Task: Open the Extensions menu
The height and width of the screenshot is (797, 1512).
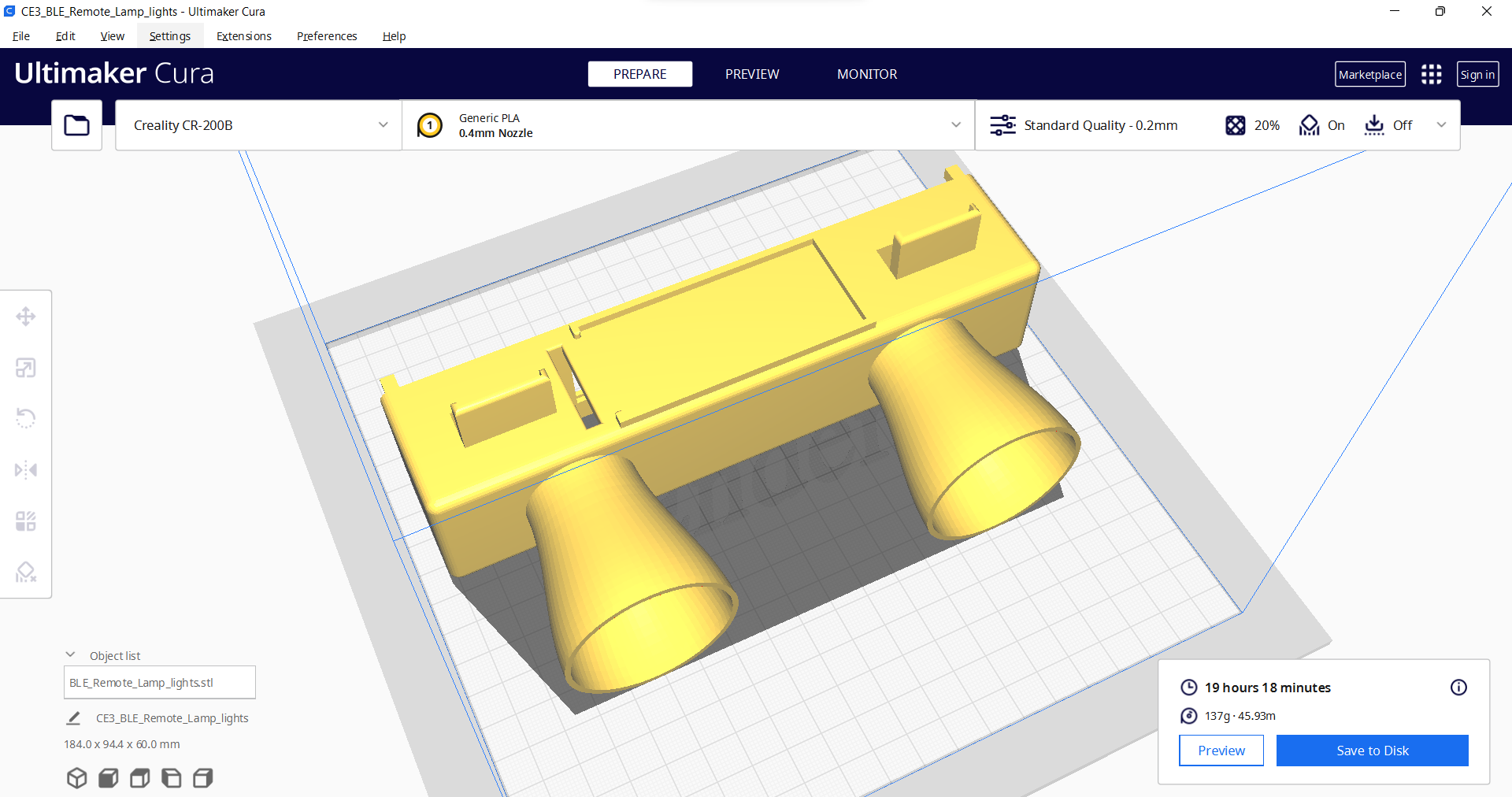Action: coord(244,36)
